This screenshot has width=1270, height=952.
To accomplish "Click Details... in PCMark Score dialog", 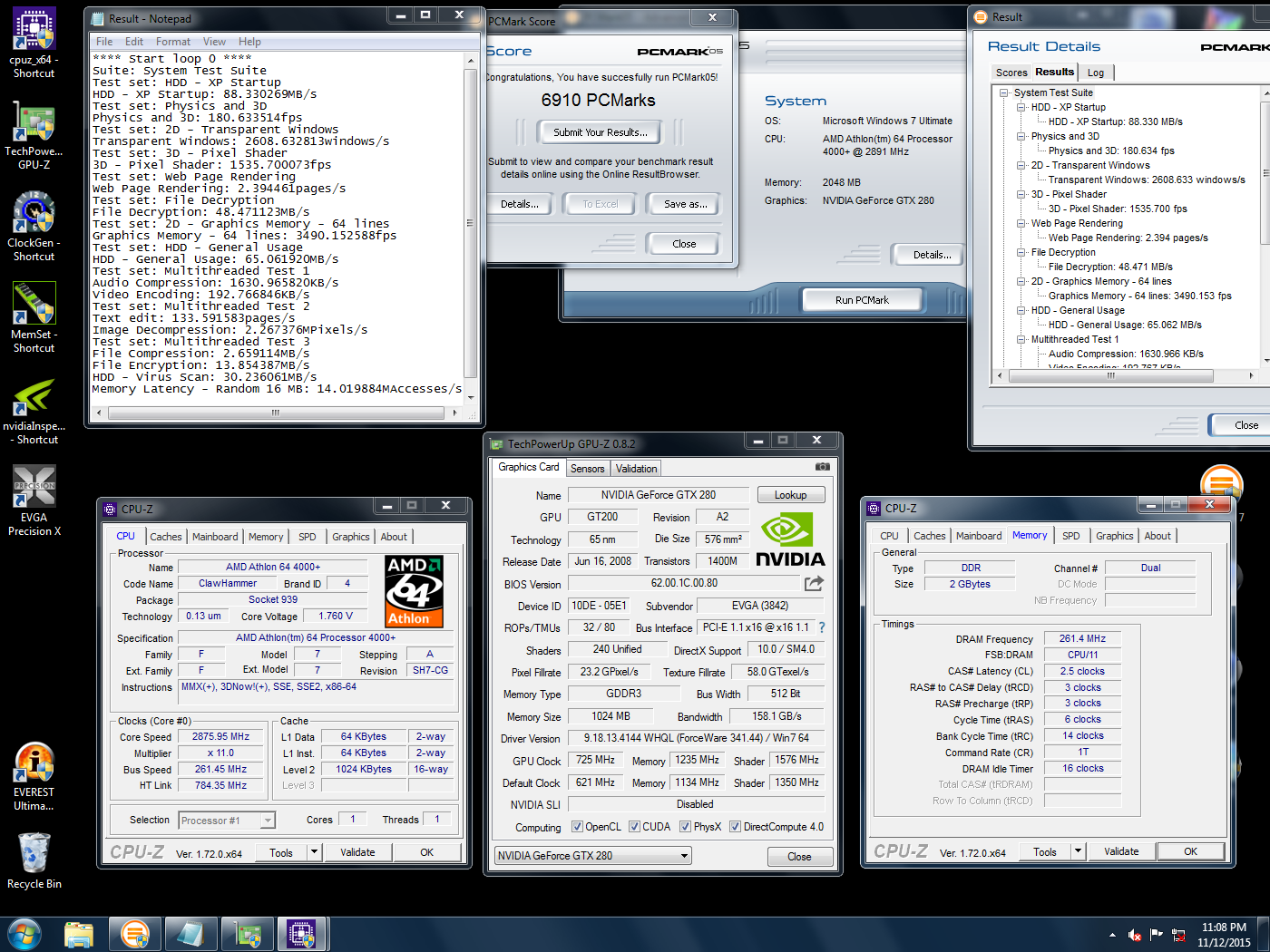I will coord(519,204).
